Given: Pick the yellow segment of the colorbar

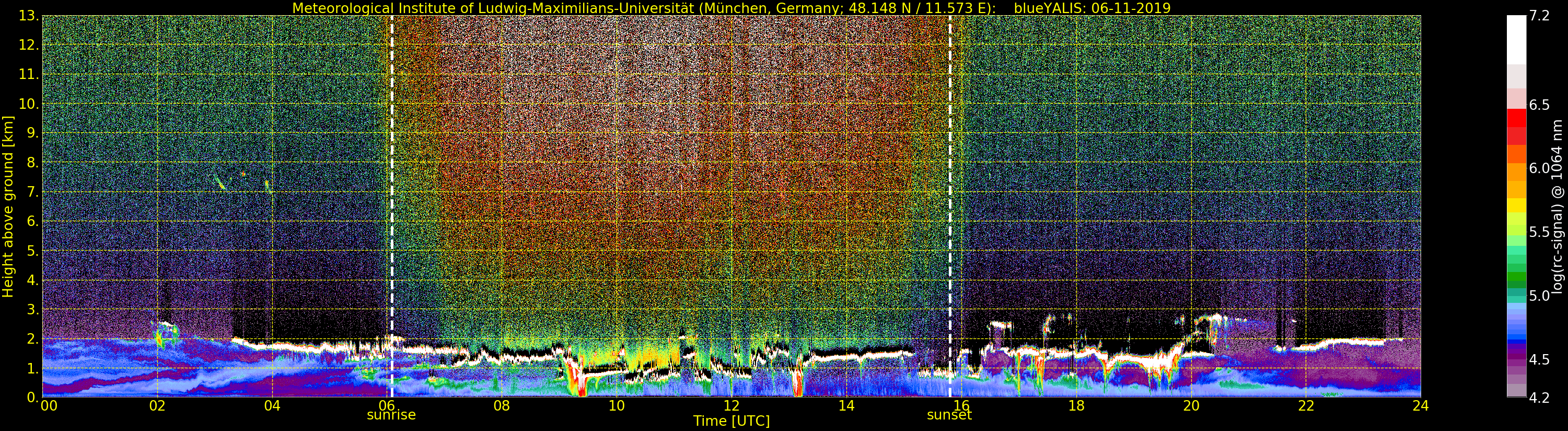Looking at the screenshot, I should click(x=1516, y=206).
